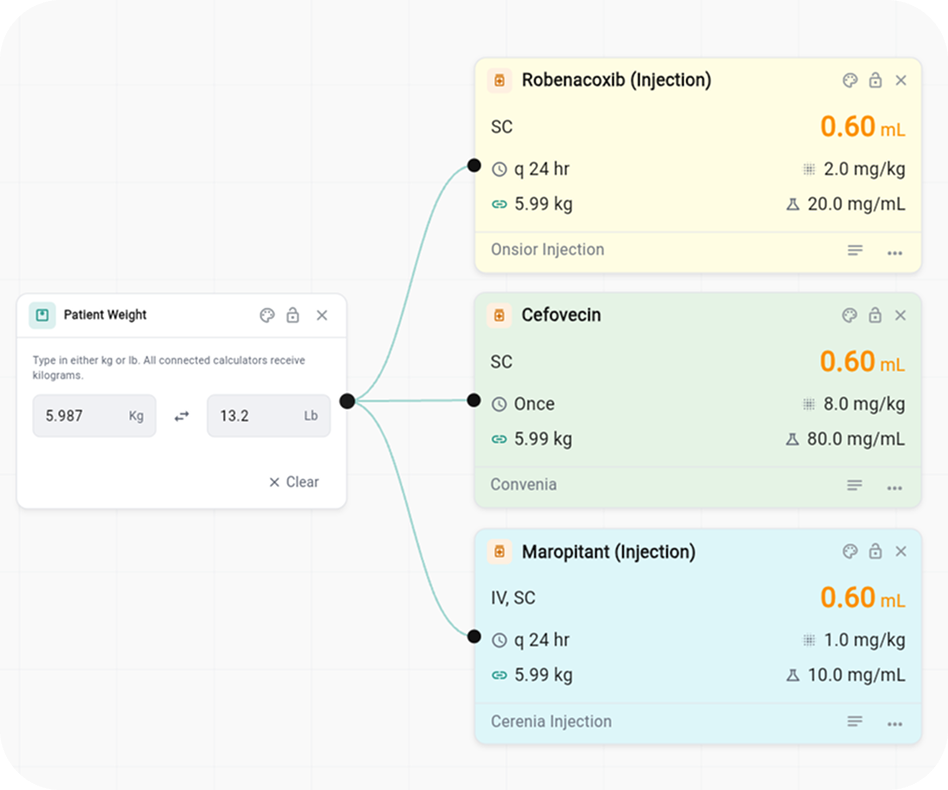Click the swap arrows between Kg and Lb fields
This screenshot has width=948, height=790.
click(x=181, y=416)
